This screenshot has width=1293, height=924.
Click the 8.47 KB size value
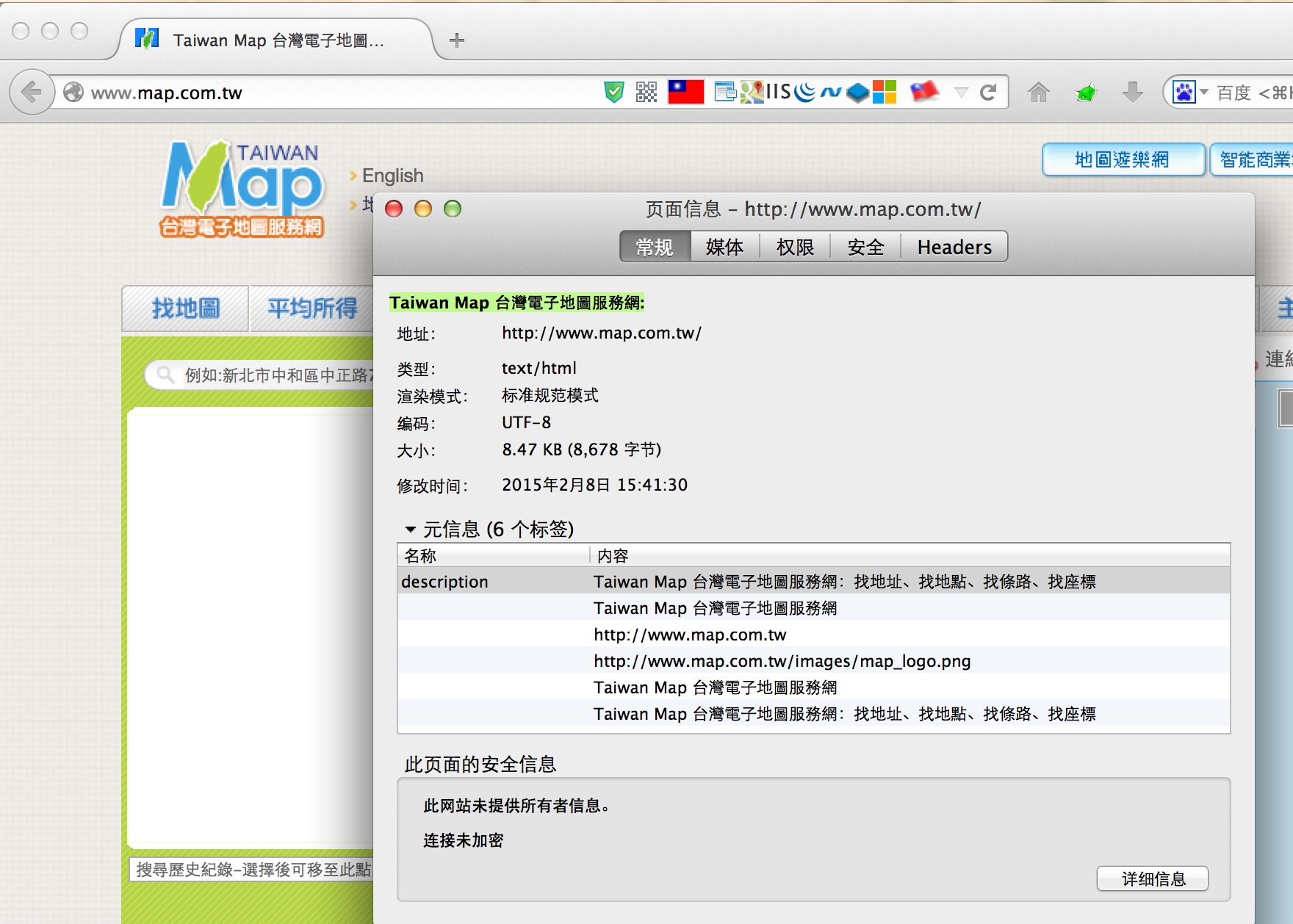(x=582, y=450)
